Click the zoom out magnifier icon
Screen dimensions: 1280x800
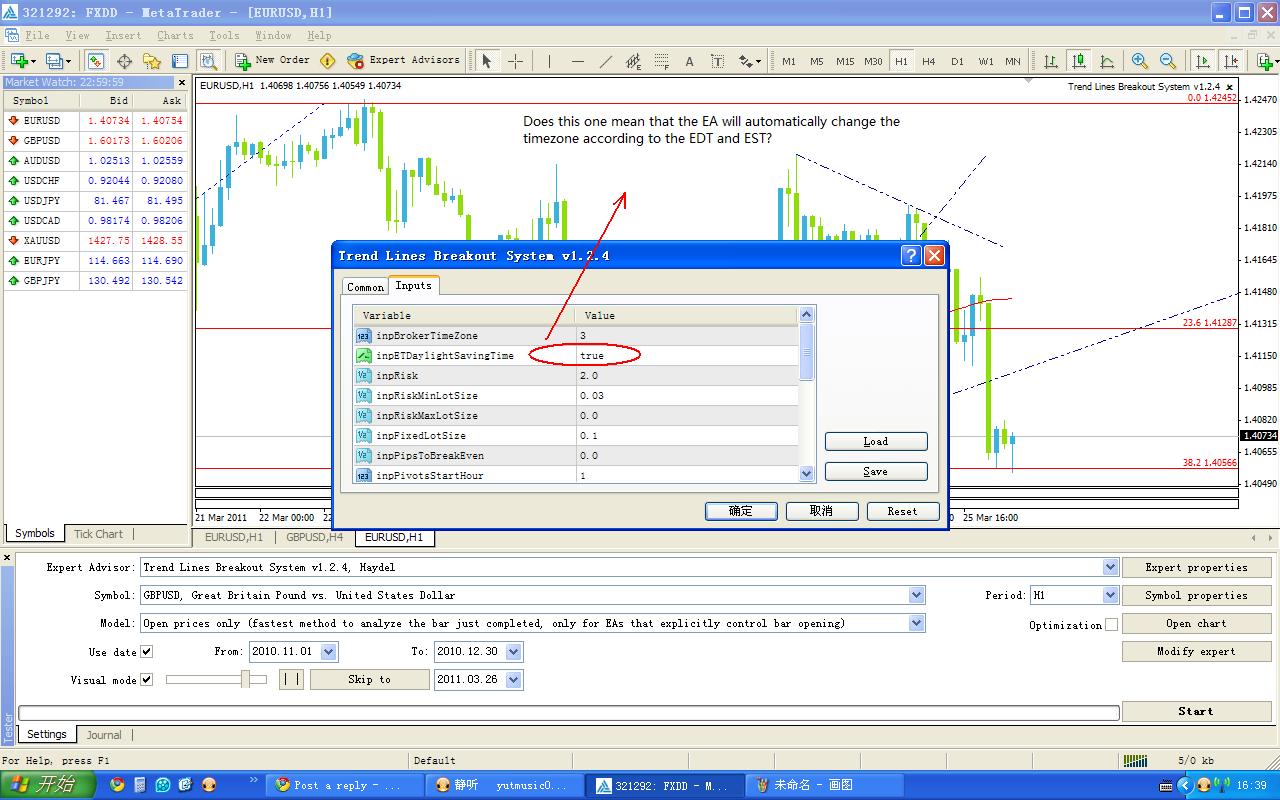coord(1167,61)
